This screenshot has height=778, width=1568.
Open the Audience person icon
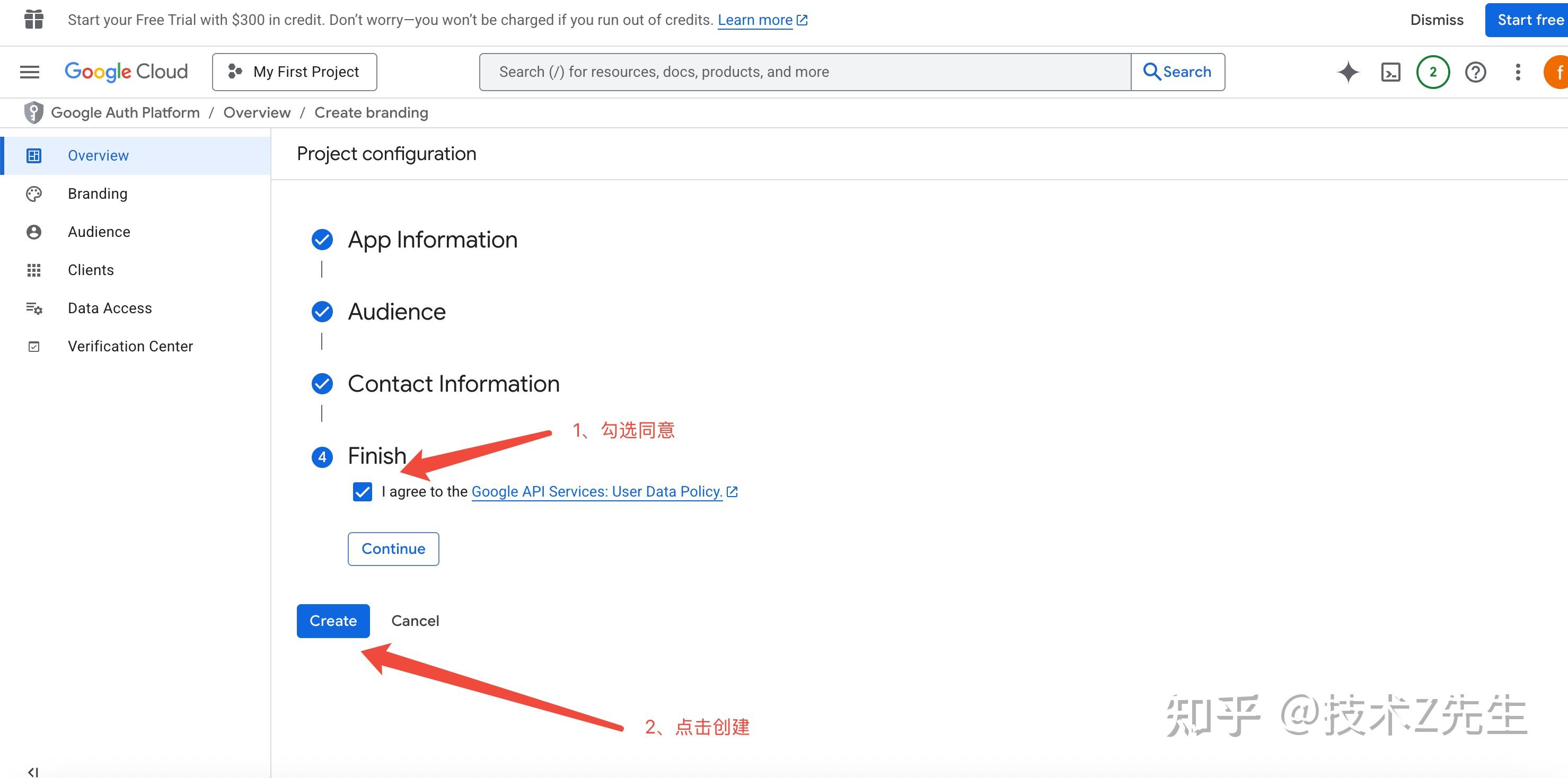pos(34,231)
